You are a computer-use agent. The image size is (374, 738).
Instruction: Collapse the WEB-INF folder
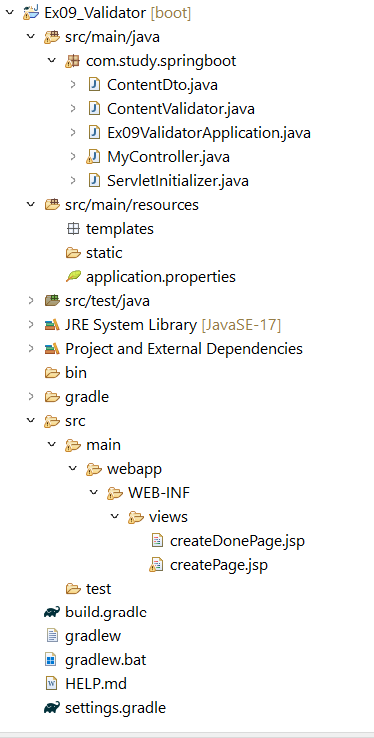94,493
